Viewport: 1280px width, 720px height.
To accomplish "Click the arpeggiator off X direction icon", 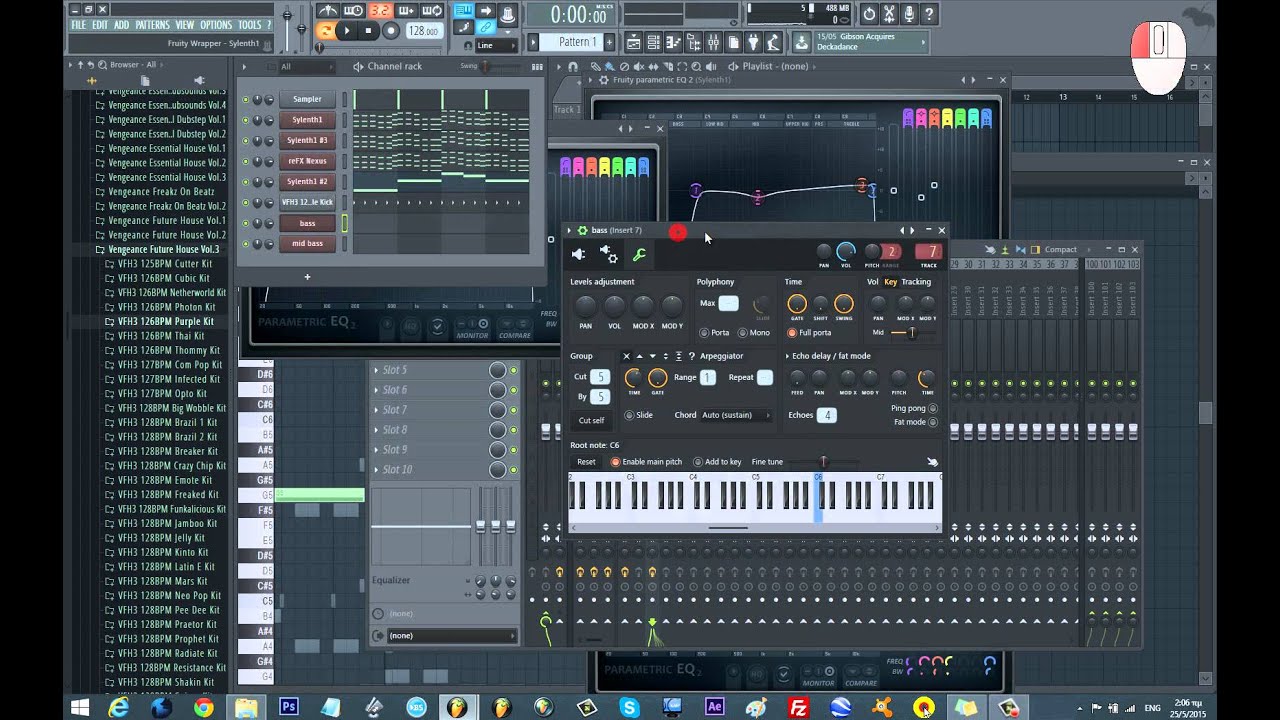I will [x=626, y=356].
